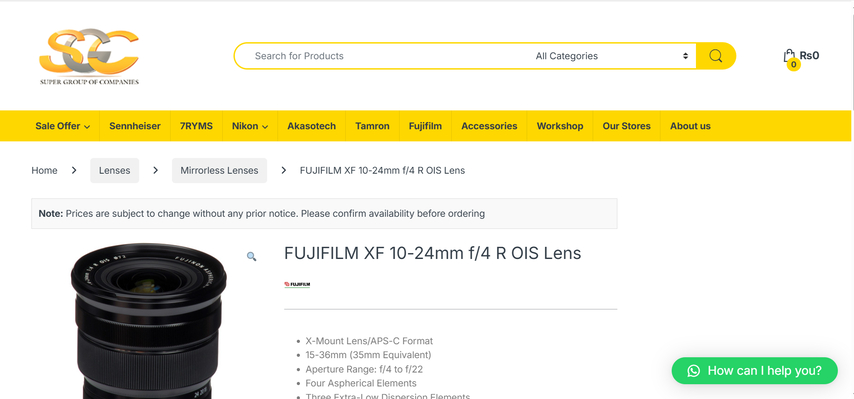Open the shopping cart bag icon

789,56
